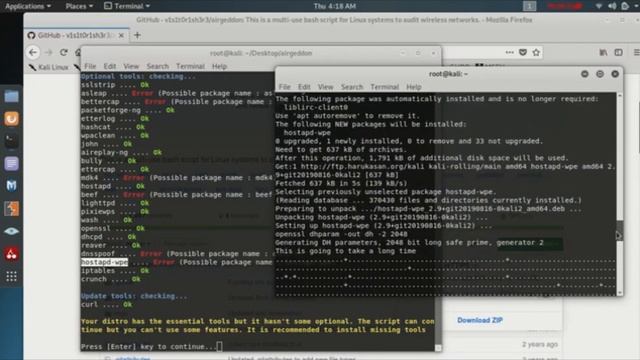Screen dimensions: 640x360
Task: Go back in Firefox
Action: (x=33, y=52)
